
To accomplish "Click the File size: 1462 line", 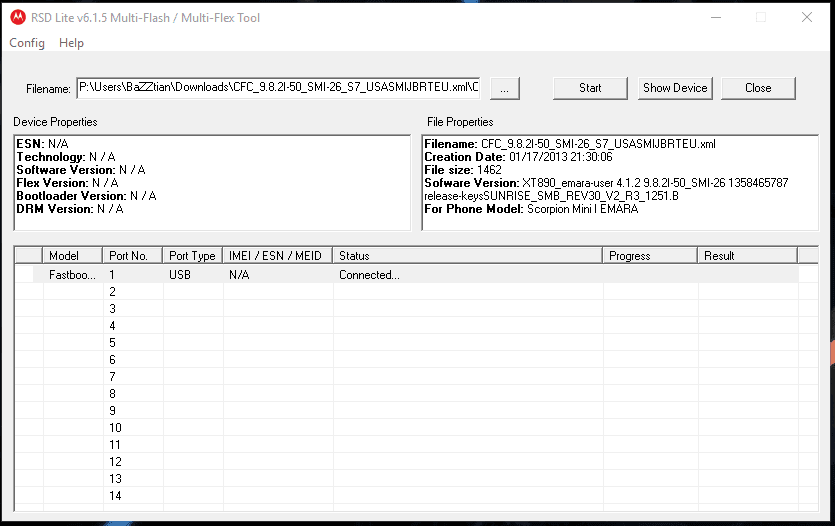I will click(463, 170).
